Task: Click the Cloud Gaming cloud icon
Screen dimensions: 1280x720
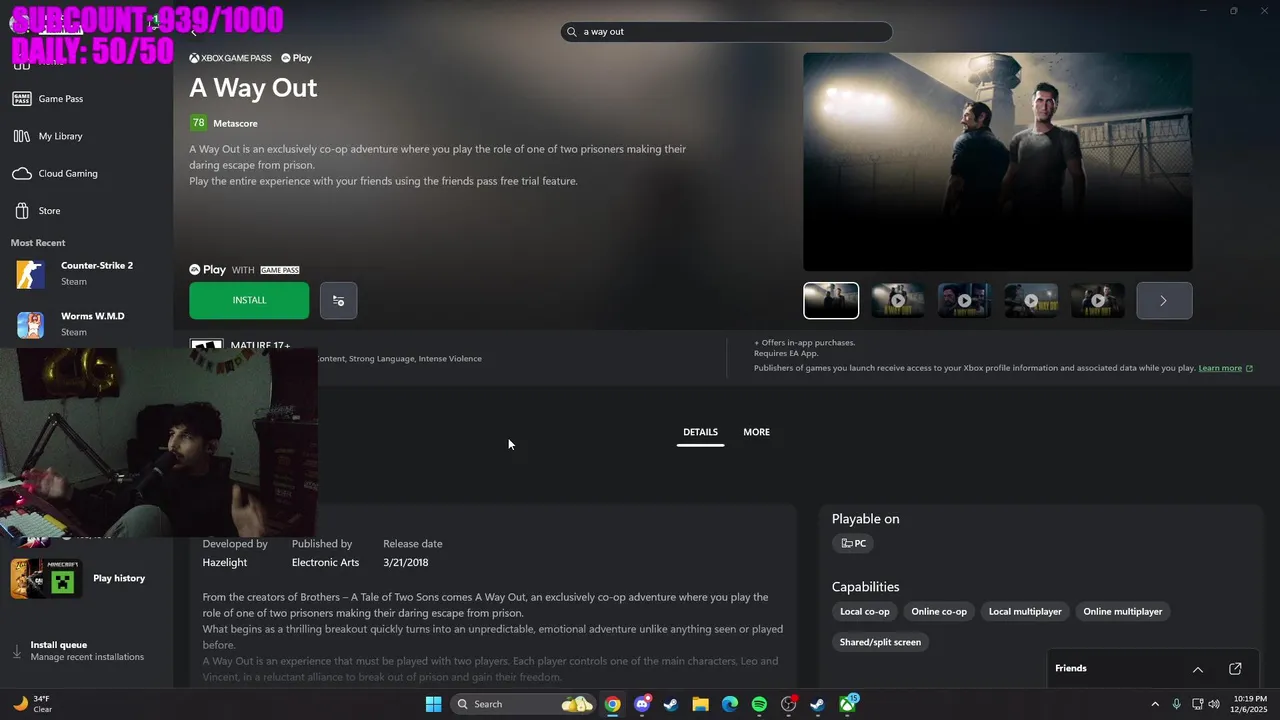Action: pos(22,173)
